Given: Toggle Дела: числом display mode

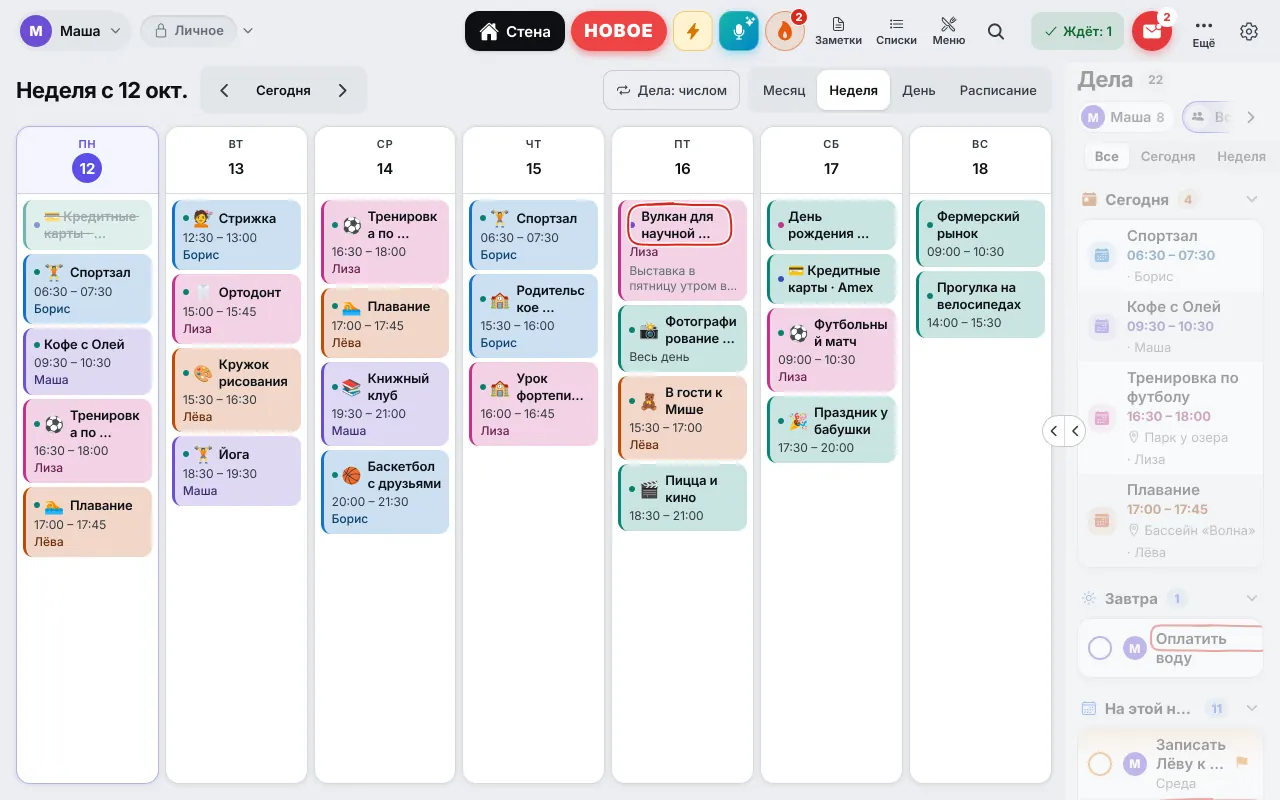Looking at the screenshot, I should 672,90.
